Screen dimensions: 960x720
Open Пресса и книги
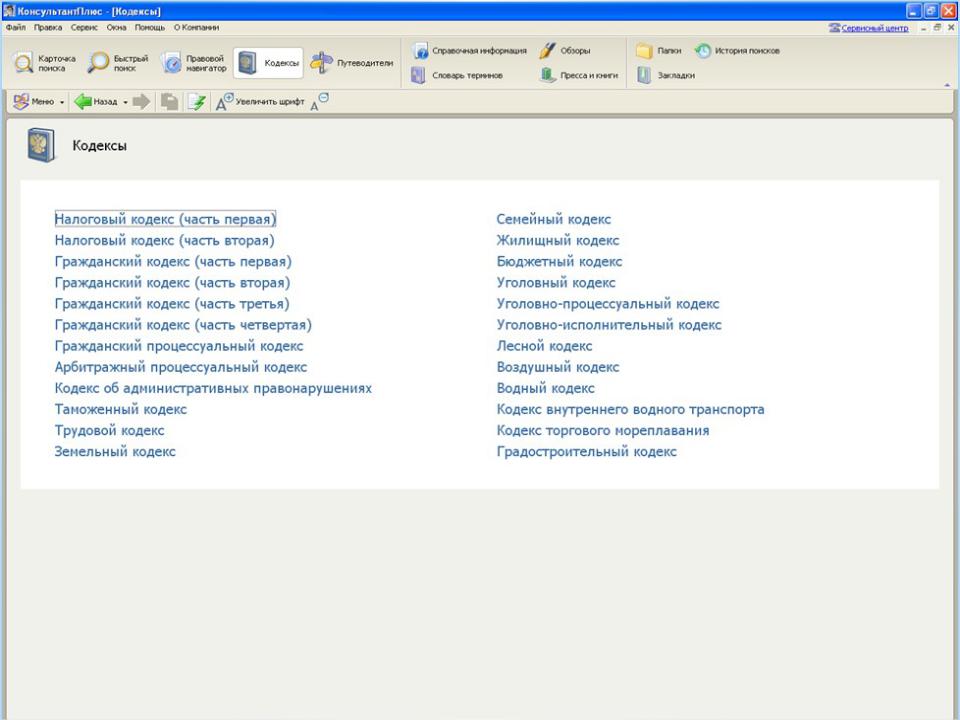click(579, 75)
